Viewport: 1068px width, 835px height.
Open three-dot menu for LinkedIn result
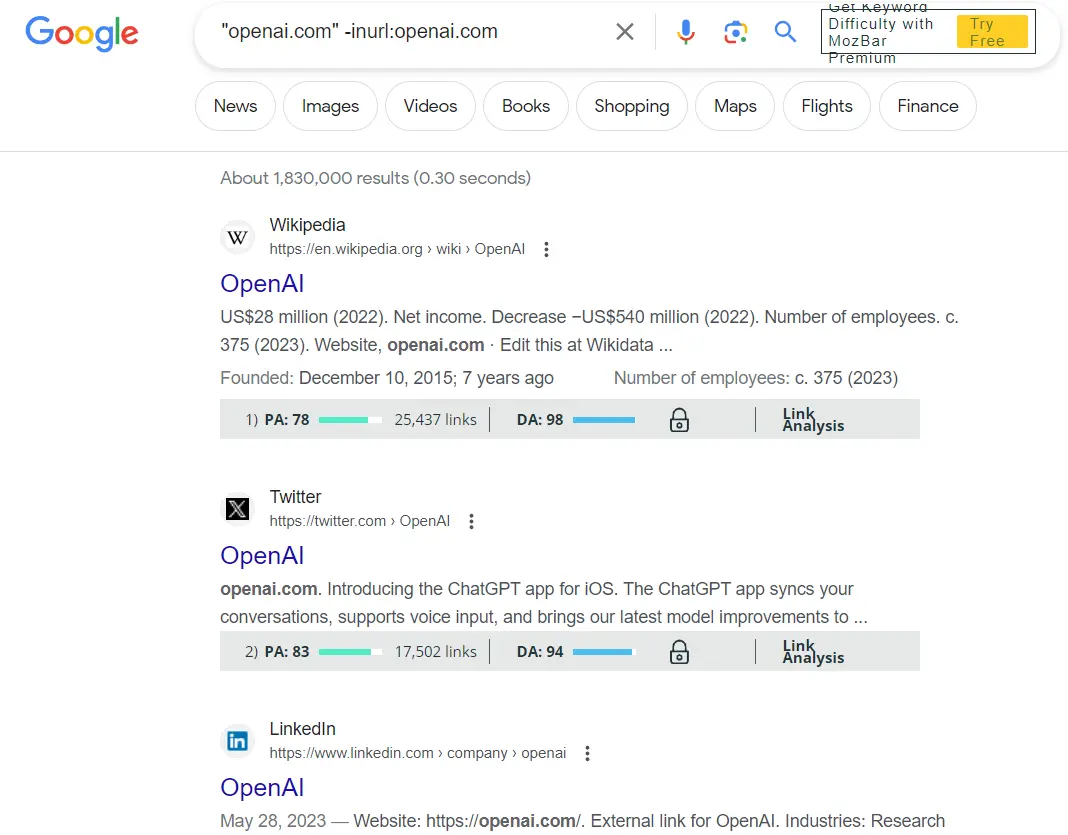(588, 753)
